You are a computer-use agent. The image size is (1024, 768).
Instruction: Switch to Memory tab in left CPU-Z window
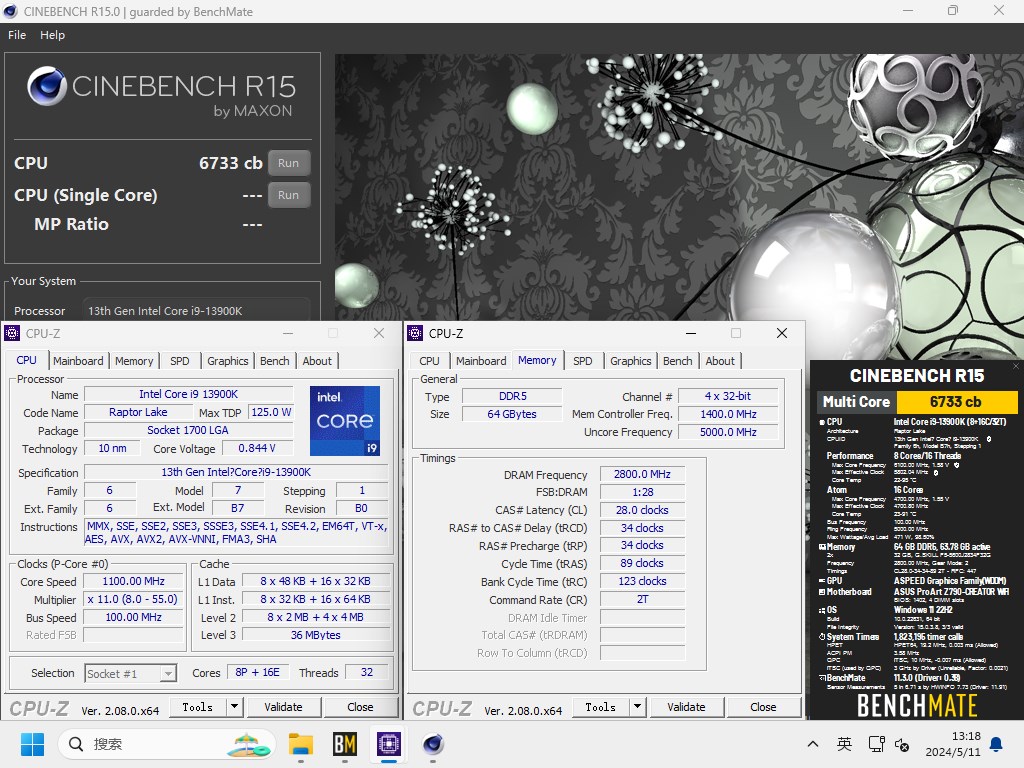[134, 361]
